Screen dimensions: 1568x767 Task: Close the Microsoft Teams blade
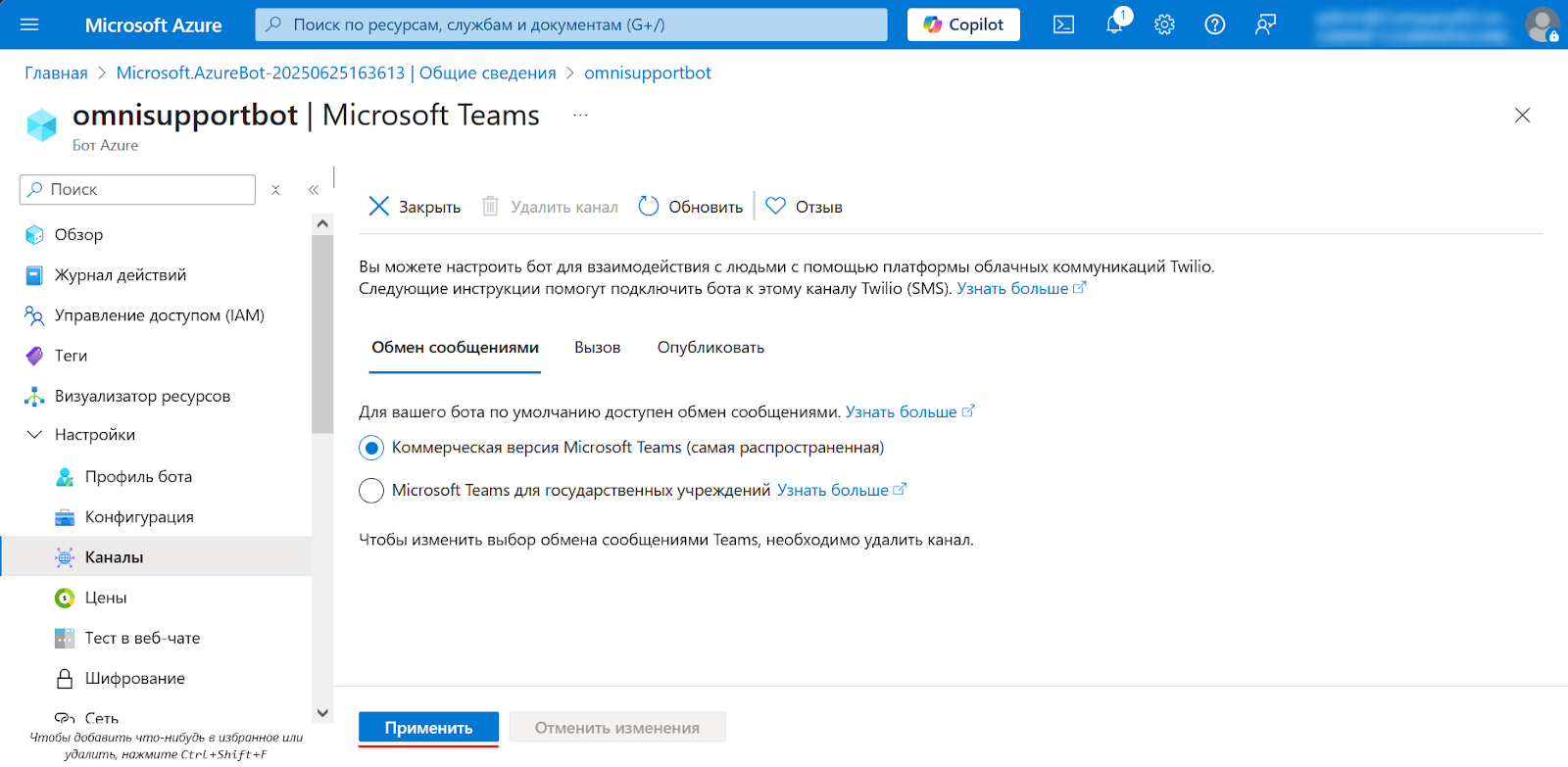pos(1522,116)
